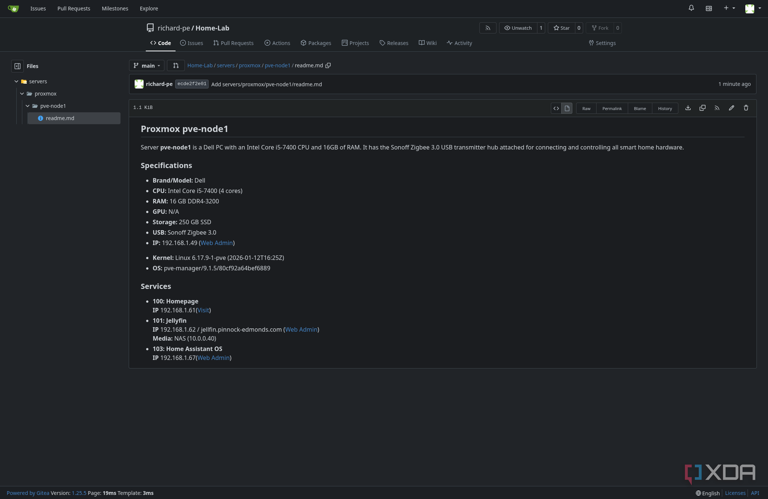Select the Code tab

coord(161,43)
